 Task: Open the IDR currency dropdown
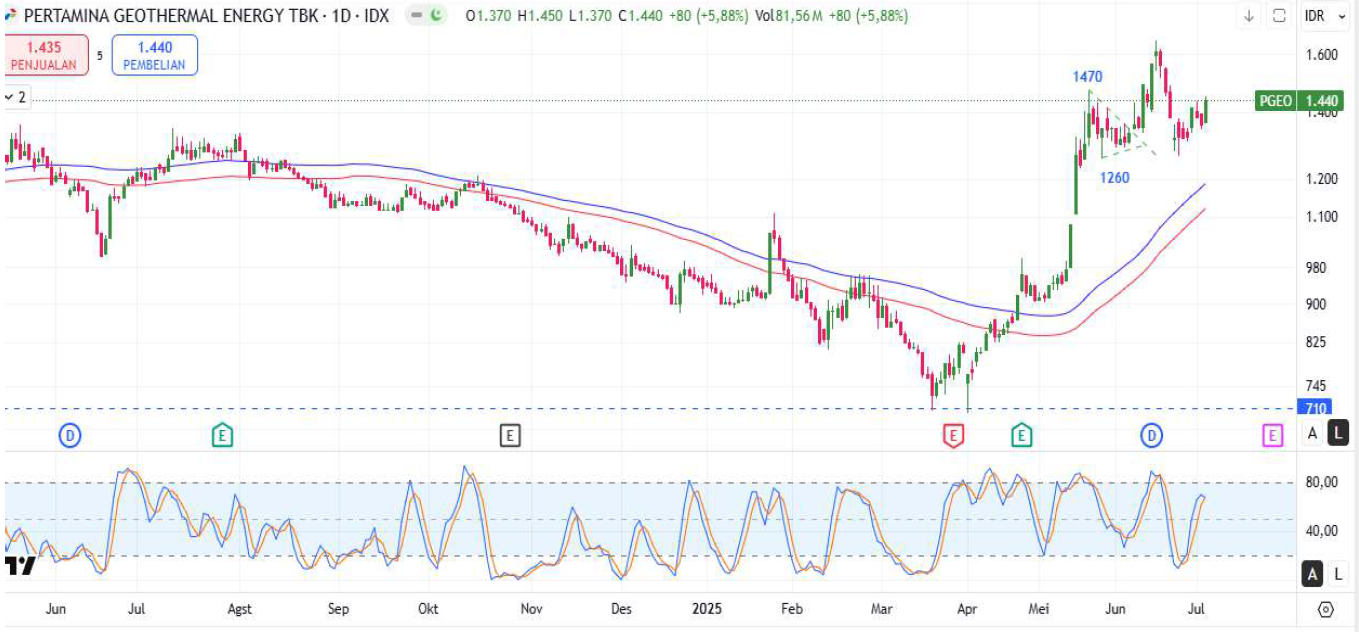[x=1326, y=16]
